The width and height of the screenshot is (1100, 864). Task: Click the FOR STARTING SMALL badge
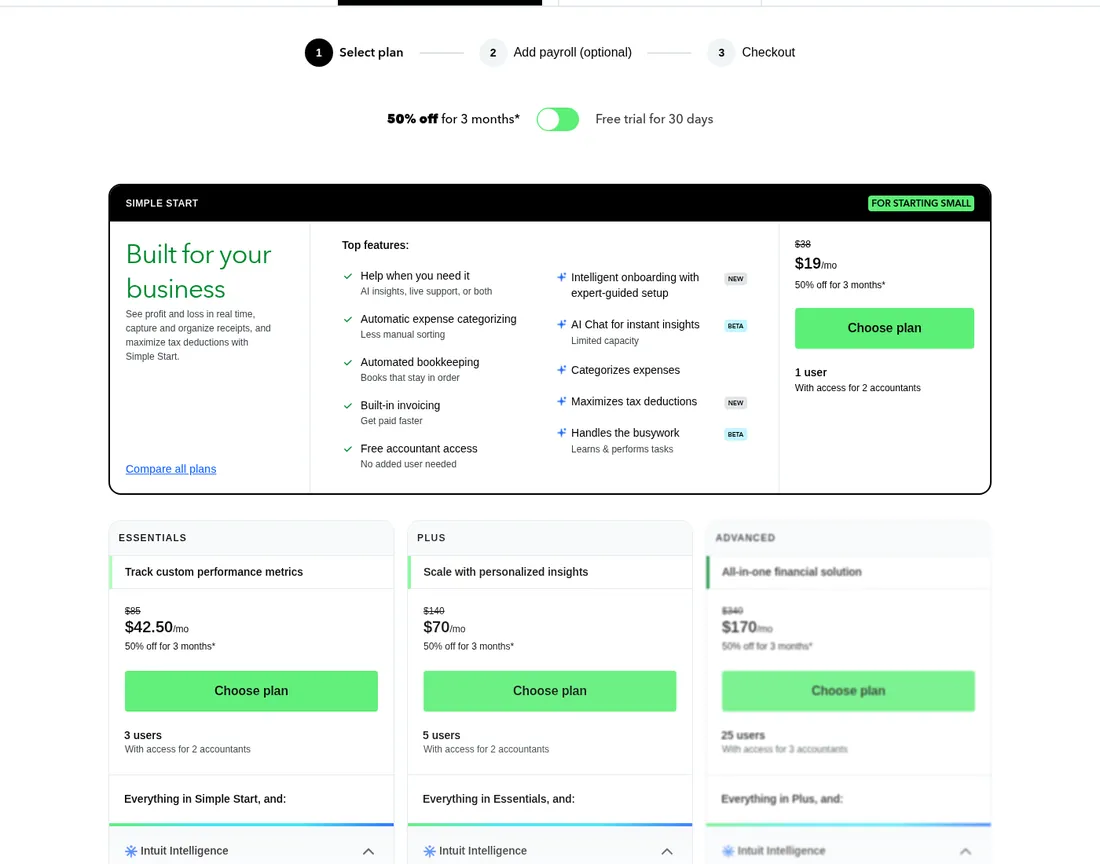pos(921,203)
